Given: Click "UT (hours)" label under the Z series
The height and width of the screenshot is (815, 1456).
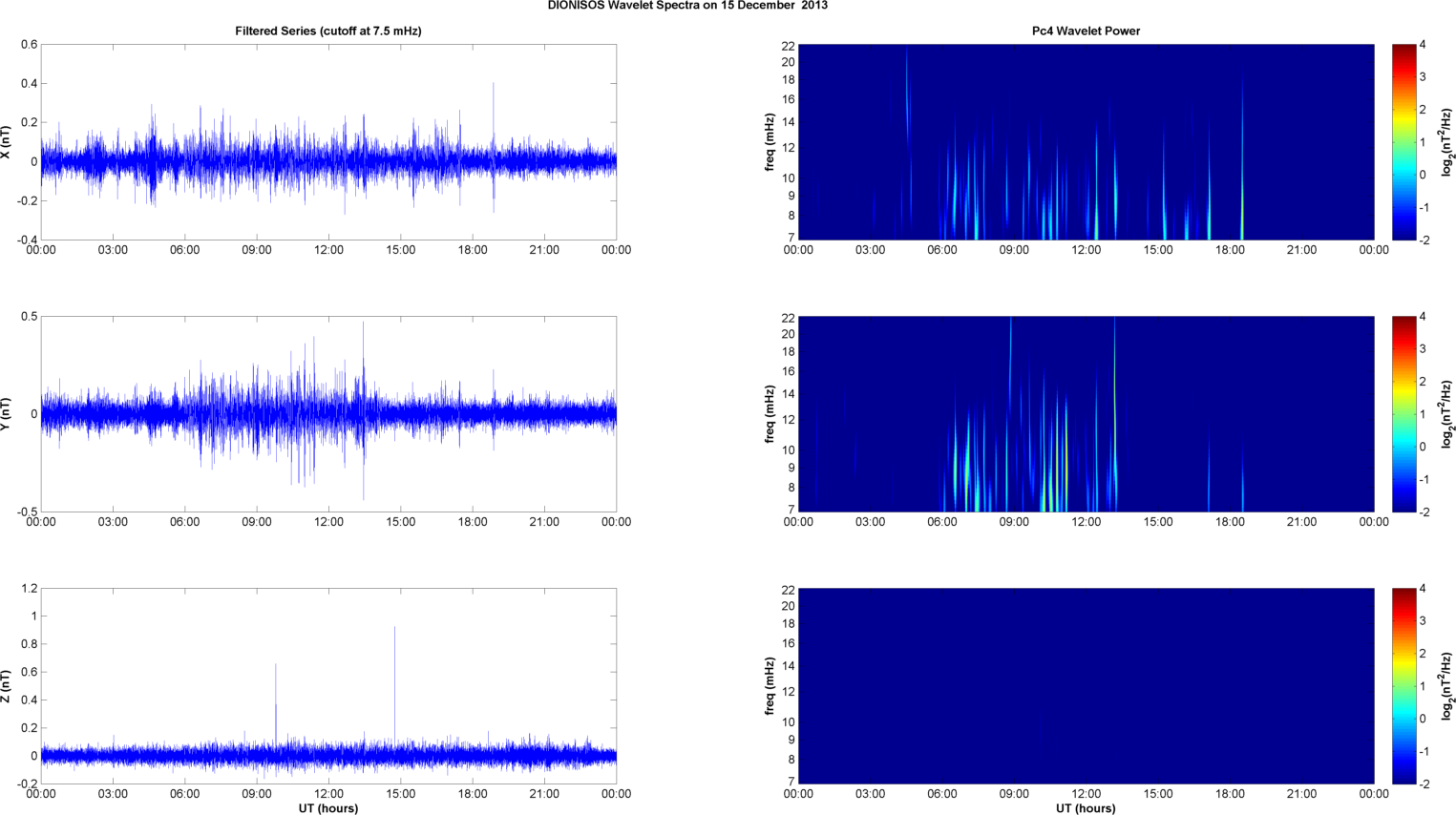Looking at the screenshot, I should [328, 808].
